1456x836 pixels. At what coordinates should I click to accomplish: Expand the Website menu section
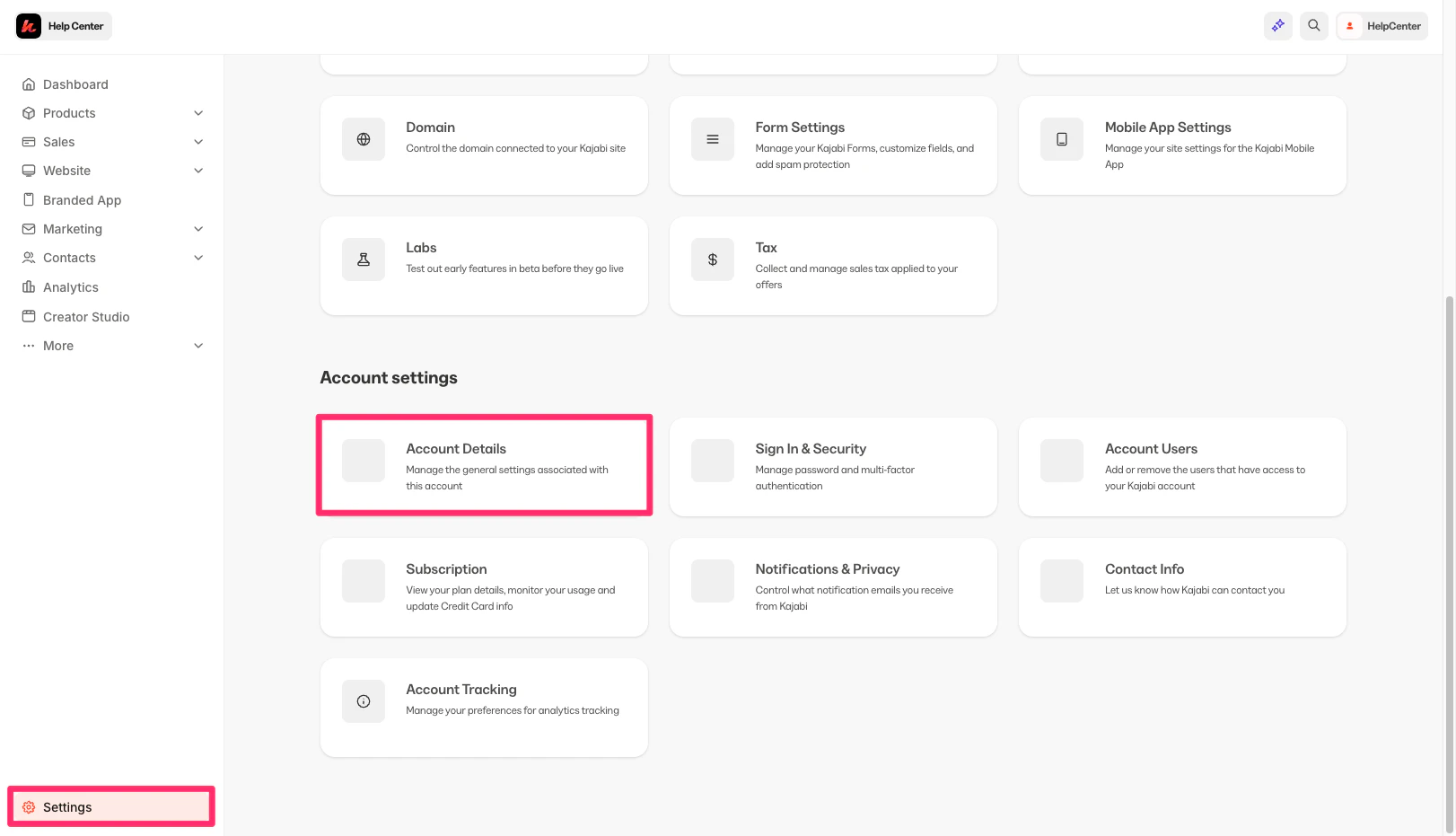point(197,170)
